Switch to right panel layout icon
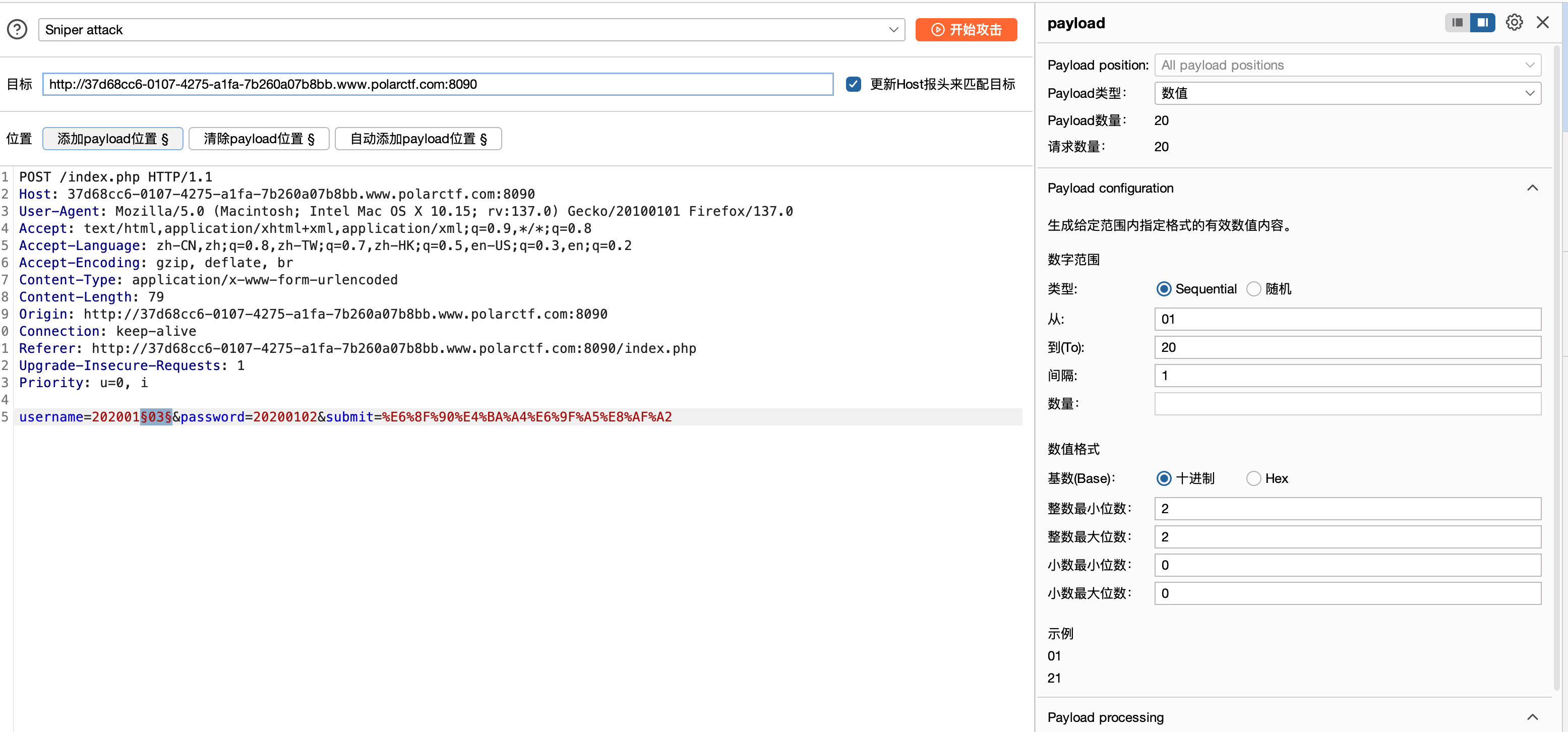 tap(1482, 23)
